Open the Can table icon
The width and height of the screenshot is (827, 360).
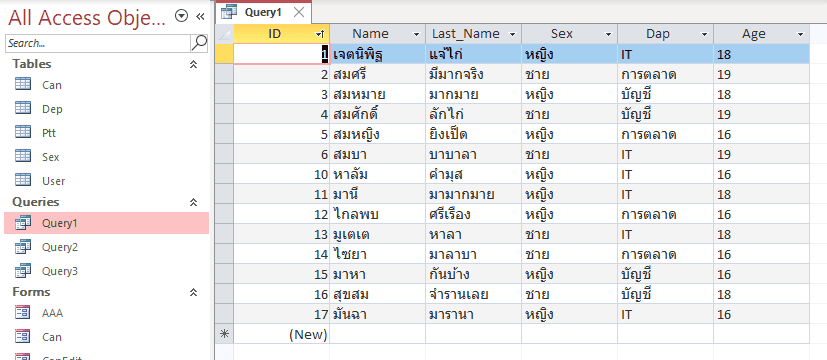pyautogui.click(x=23, y=84)
